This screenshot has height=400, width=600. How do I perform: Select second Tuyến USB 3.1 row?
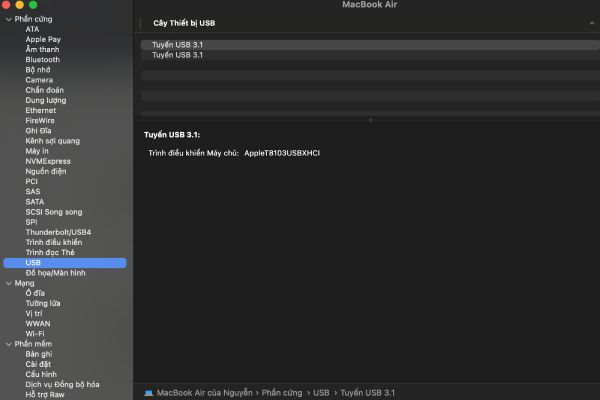coord(370,55)
